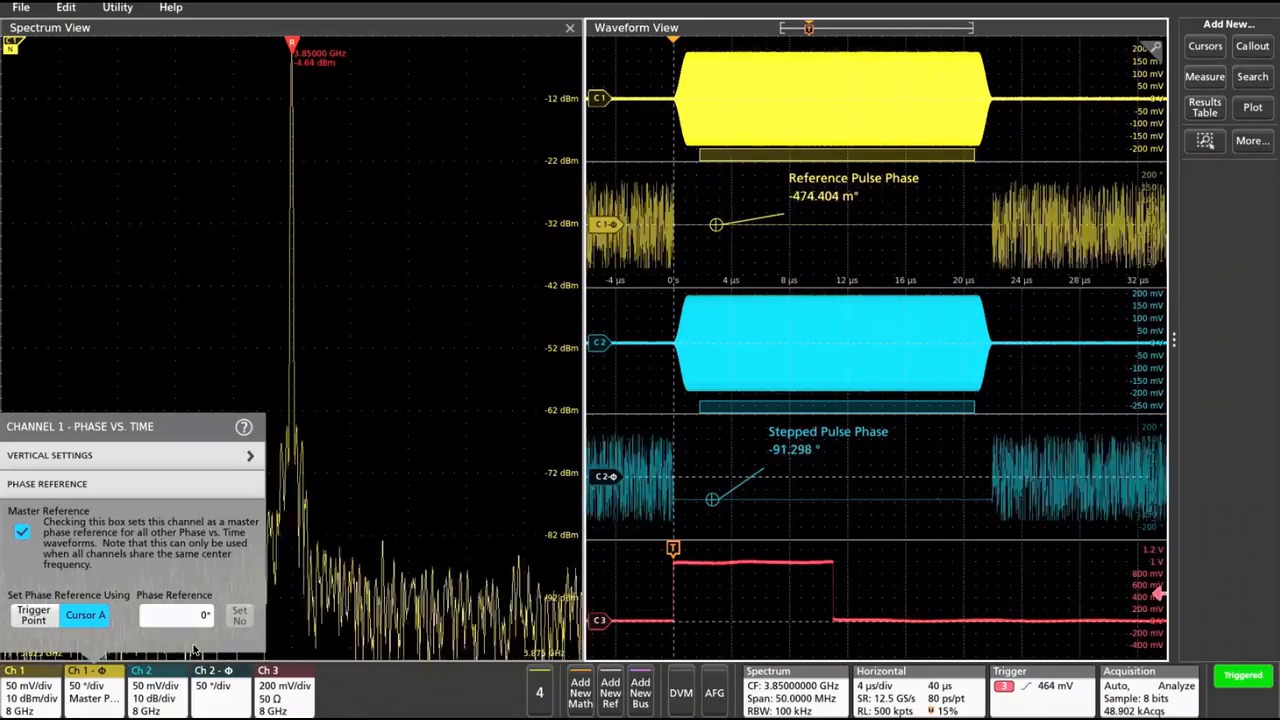Open the Measure tool
1280x720 pixels.
tap(1204, 76)
